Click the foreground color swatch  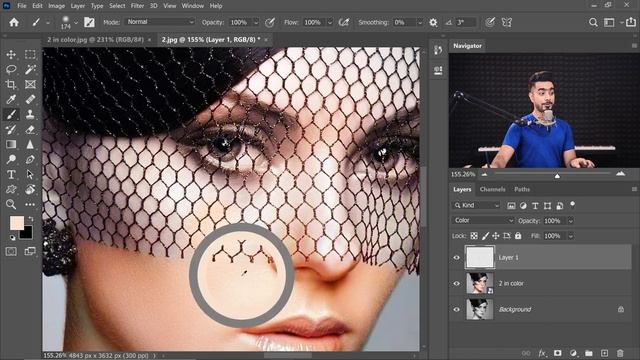click(x=16, y=223)
